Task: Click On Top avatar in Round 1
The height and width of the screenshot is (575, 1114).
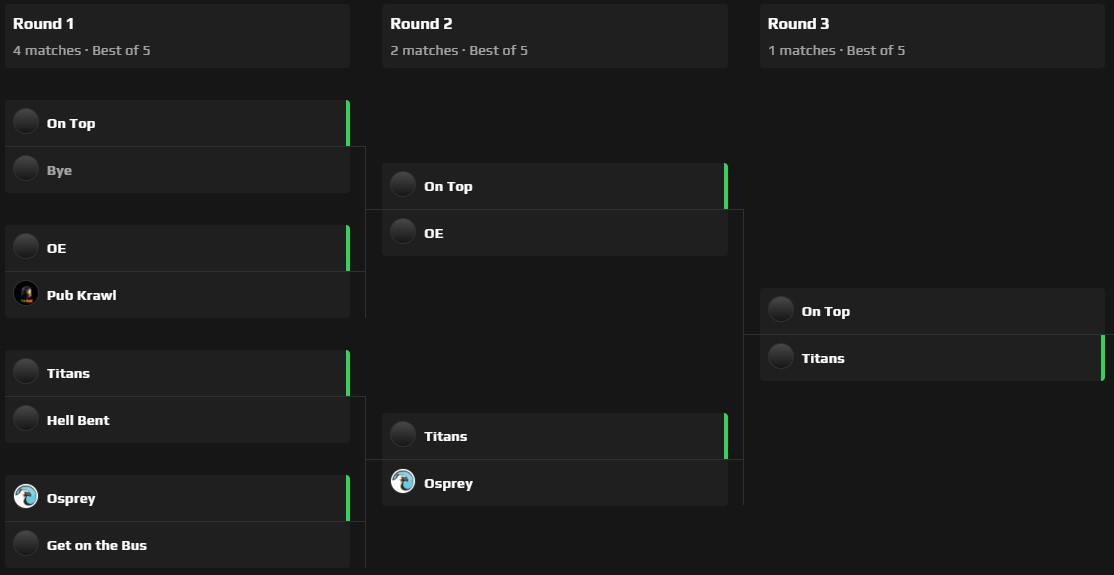Action: 26,123
